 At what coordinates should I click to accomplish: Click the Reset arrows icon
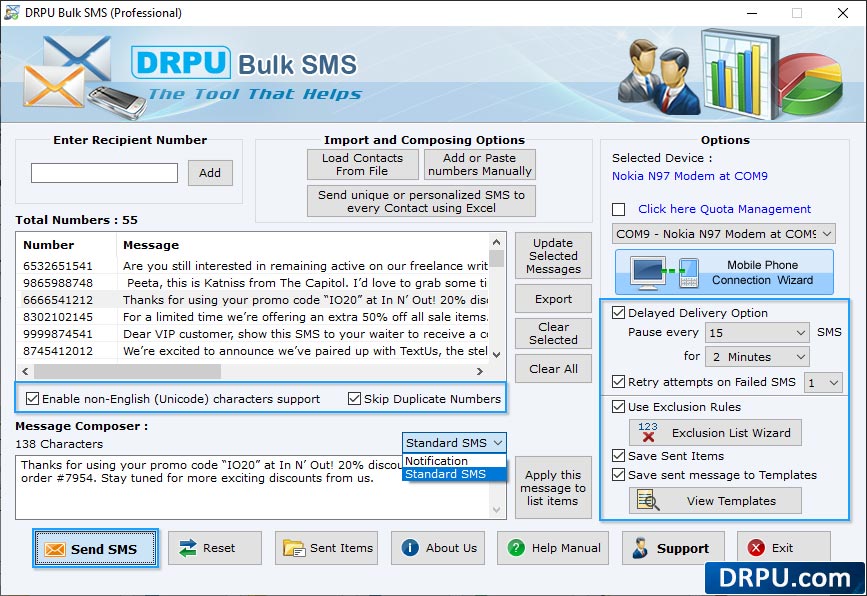coord(188,548)
